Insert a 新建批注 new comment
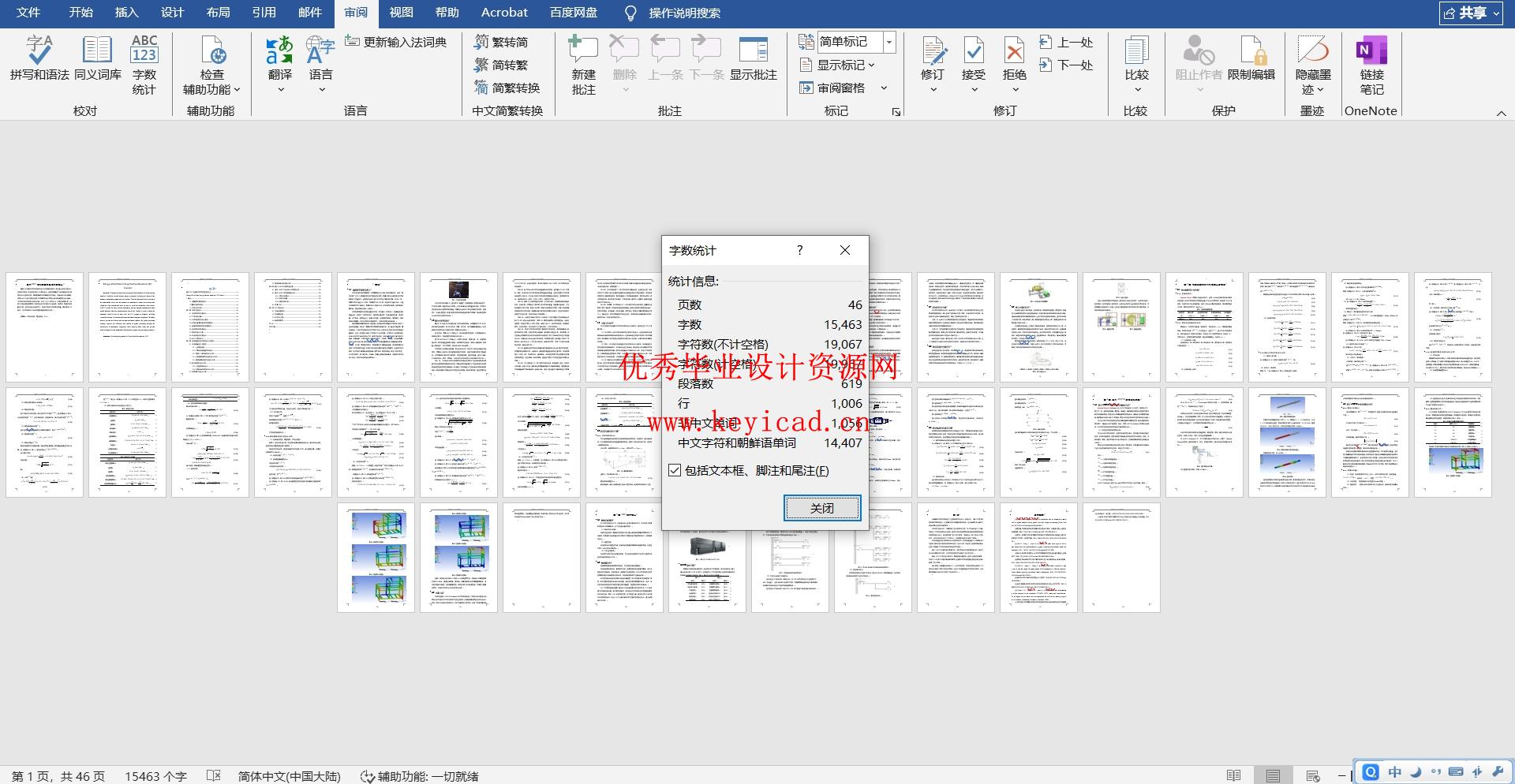 (584, 65)
